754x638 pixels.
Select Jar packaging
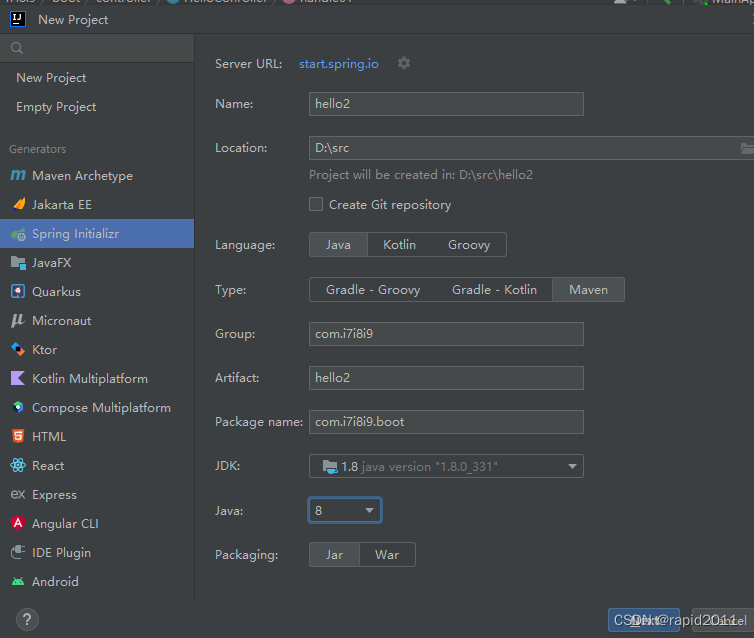pyautogui.click(x=334, y=555)
